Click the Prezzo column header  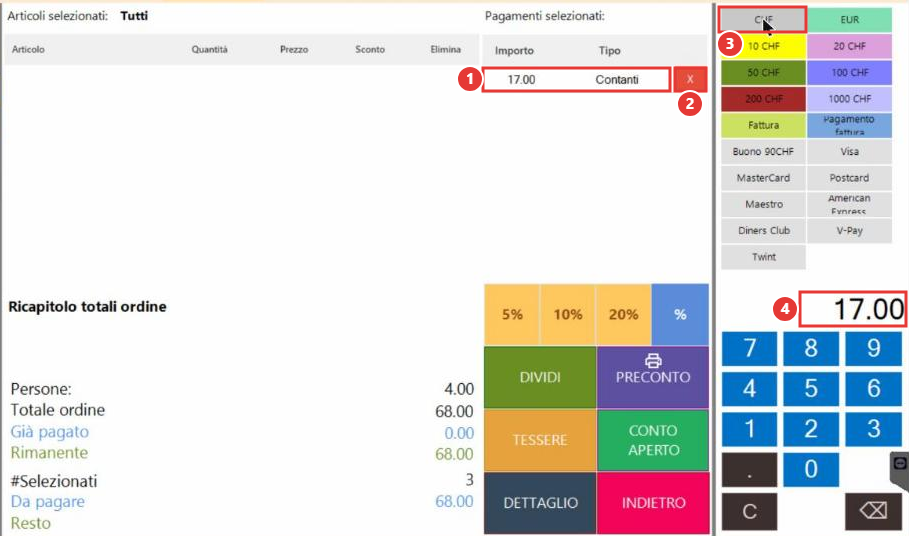point(294,49)
